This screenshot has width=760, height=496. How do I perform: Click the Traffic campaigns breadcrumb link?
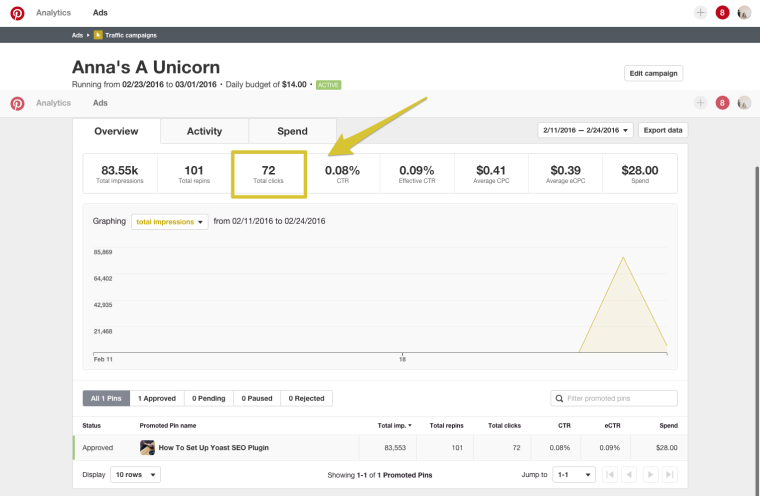pos(131,35)
